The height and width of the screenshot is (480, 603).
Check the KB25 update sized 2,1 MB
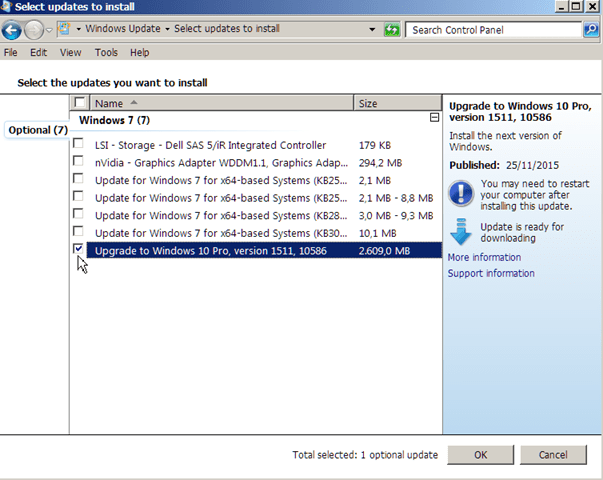[78, 178]
